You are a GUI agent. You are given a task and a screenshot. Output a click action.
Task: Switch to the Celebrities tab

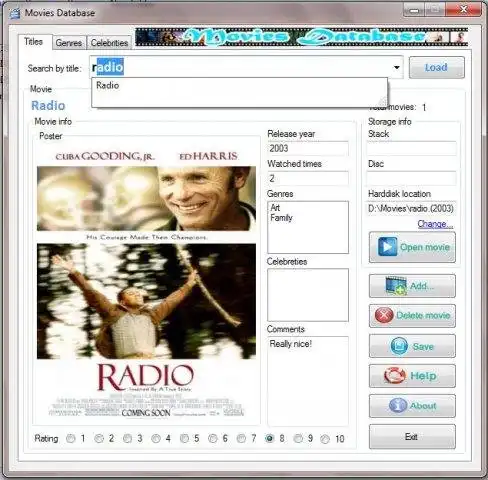[x=109, y=43]
